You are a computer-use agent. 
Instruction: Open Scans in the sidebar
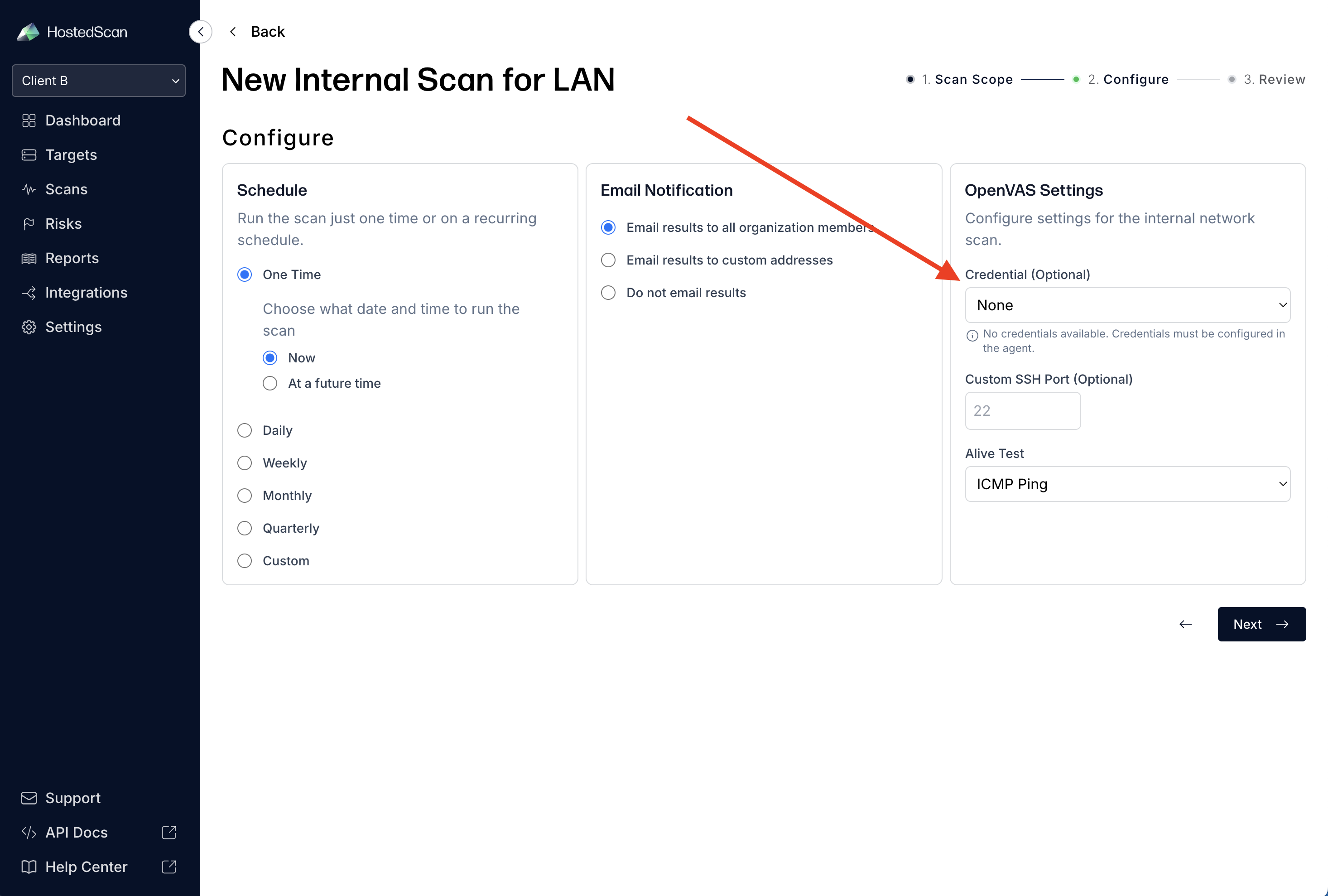tap(66, 189)
